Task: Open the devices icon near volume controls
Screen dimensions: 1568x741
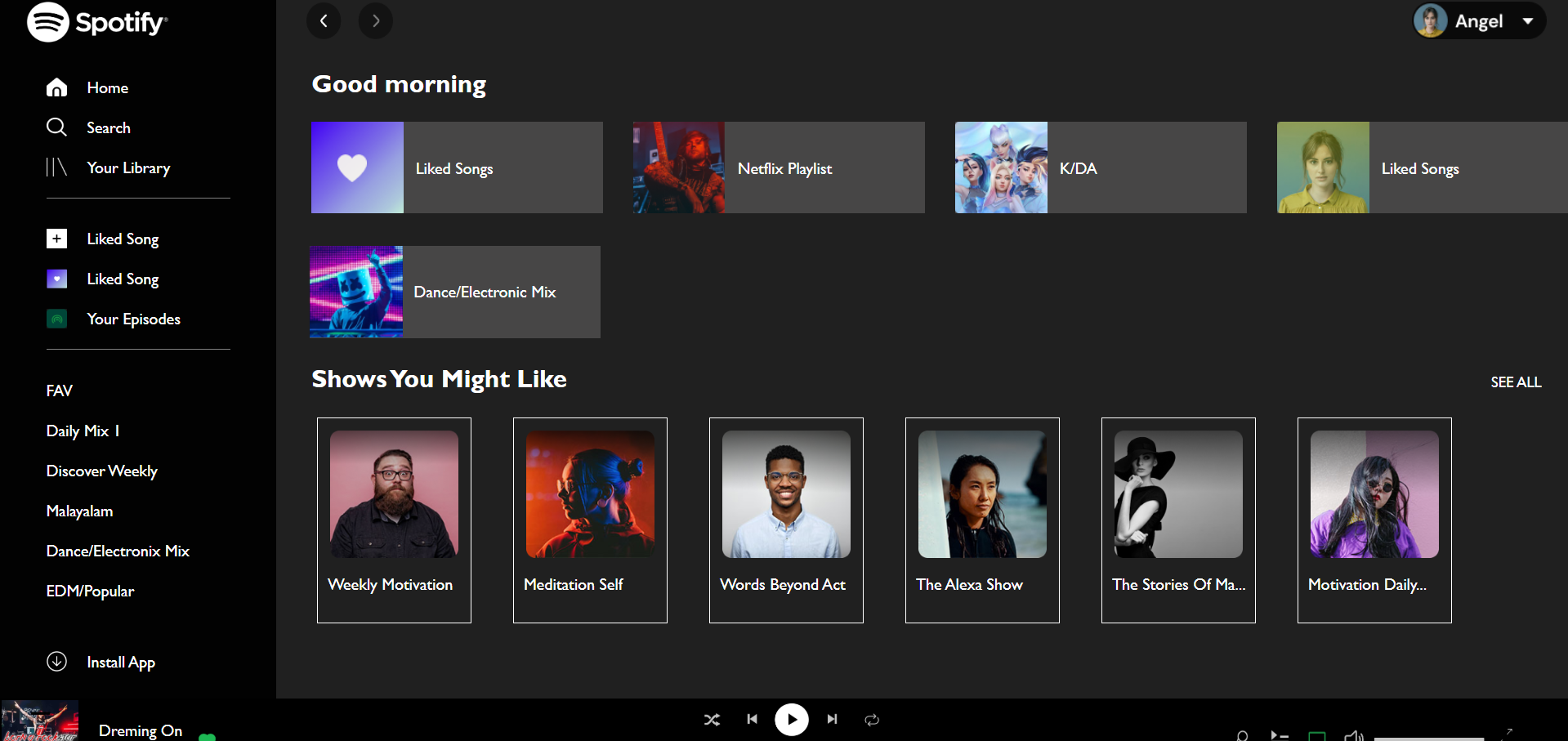Action: 1317,736
